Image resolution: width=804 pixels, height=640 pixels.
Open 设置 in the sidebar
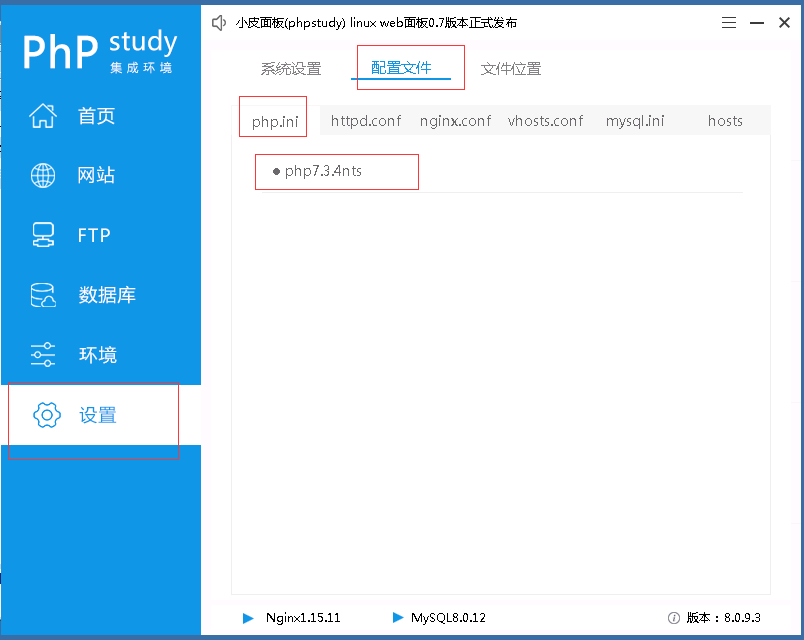tap(97, 415)
